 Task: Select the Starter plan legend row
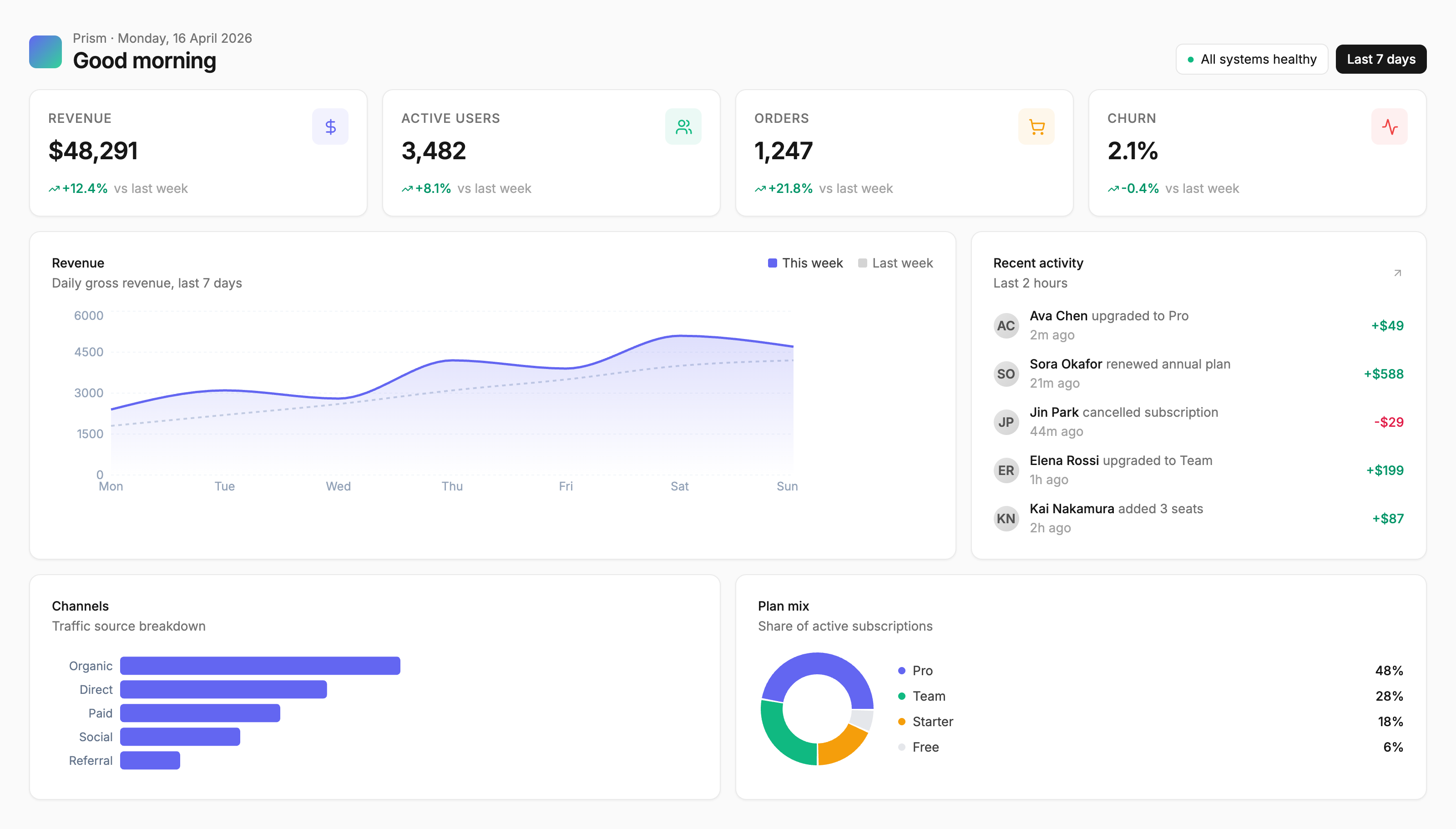[x=1150, y=722]
